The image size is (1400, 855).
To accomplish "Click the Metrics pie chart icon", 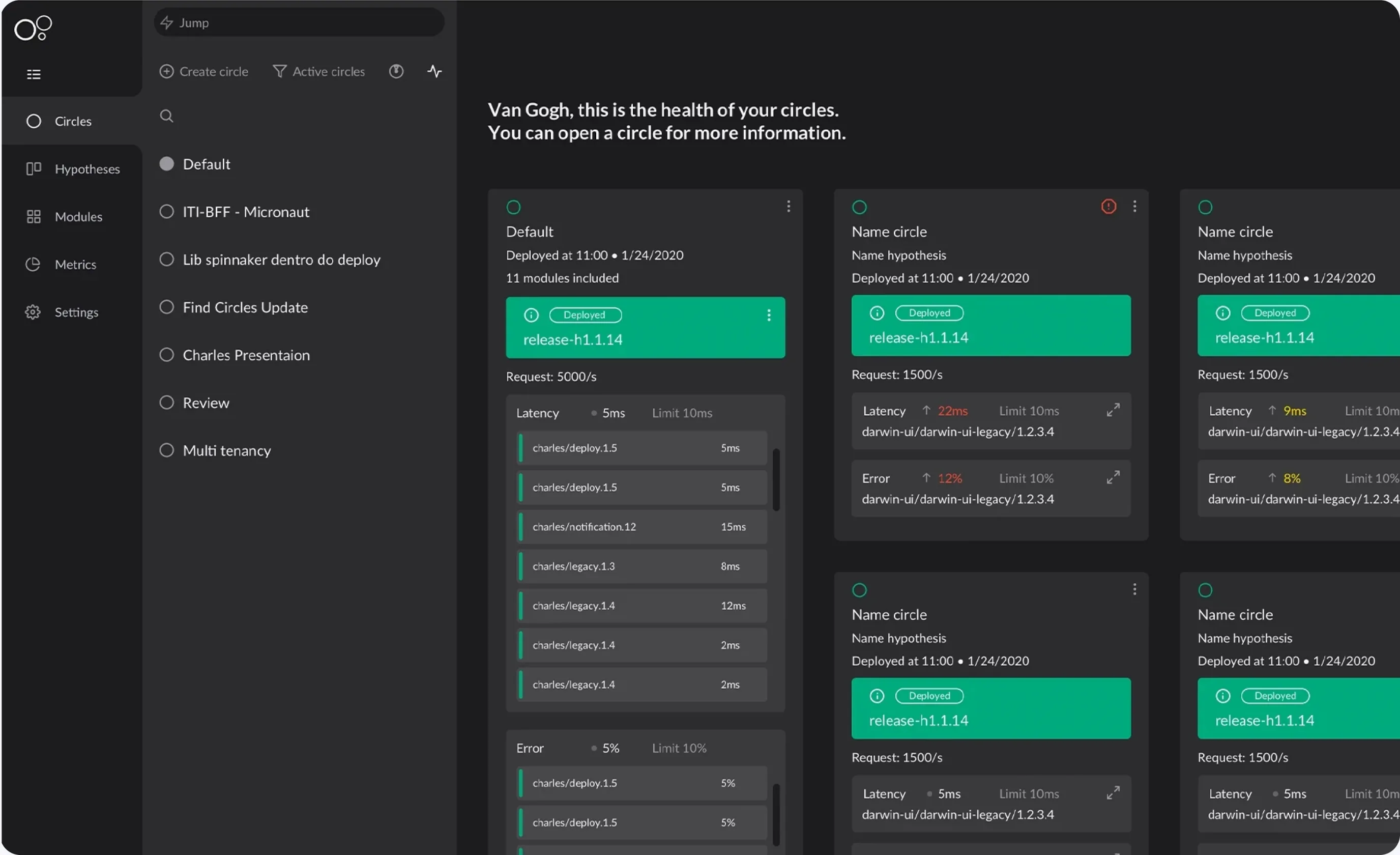I will 33,264.
